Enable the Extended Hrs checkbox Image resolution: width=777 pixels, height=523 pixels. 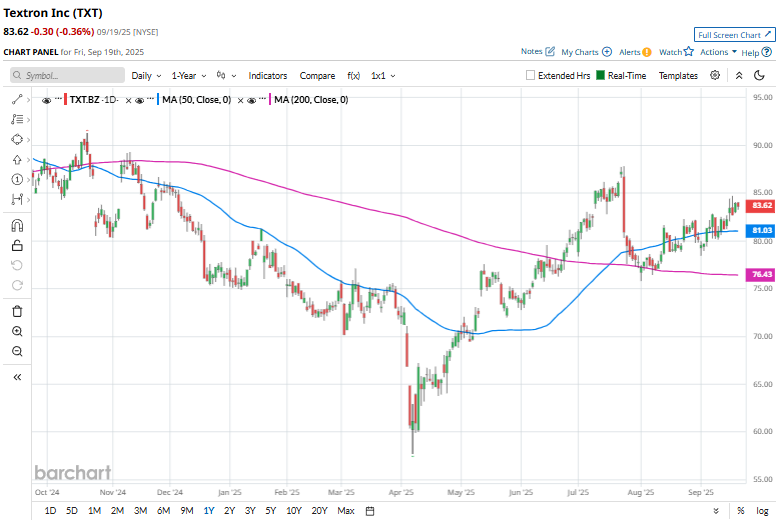tap(531, 75)
